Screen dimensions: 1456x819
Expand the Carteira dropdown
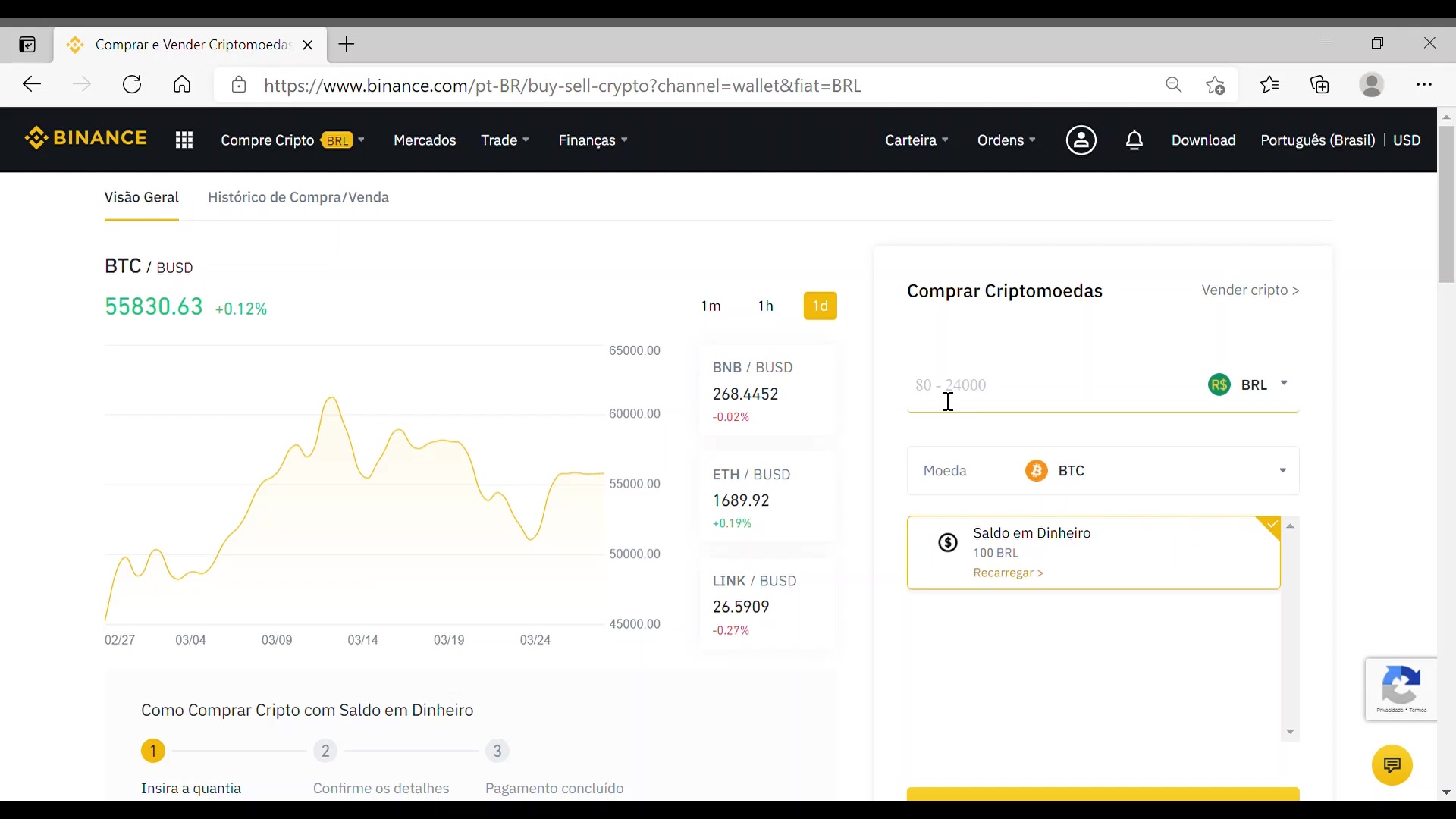point(917,140)
